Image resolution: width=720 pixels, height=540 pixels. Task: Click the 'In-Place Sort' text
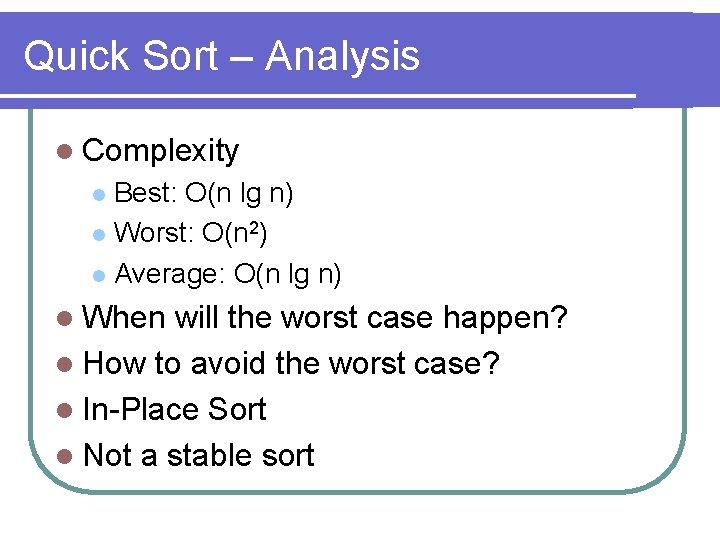pos(175,410)
